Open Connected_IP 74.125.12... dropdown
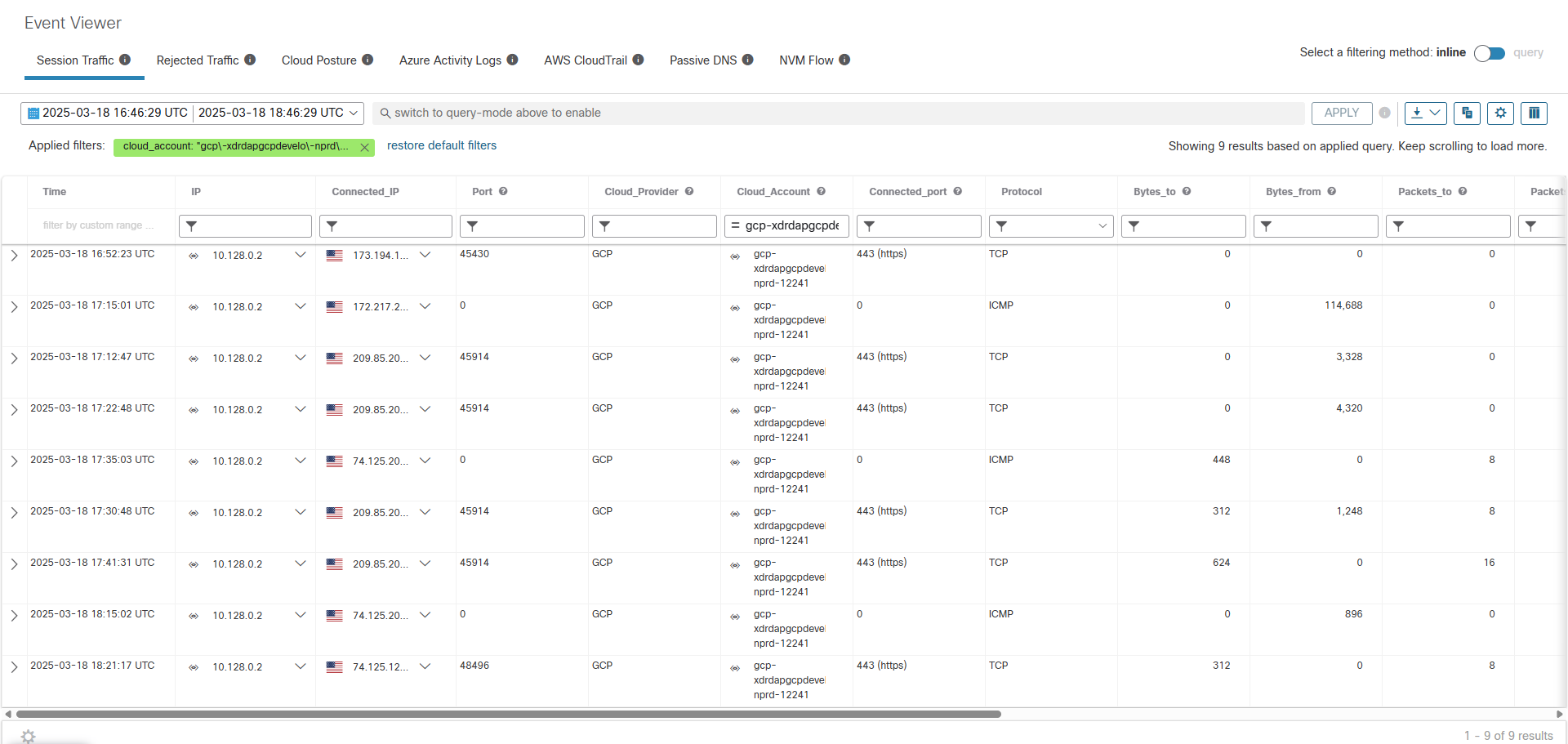This screenshot has width=1568, height=744. pos(425,666)
